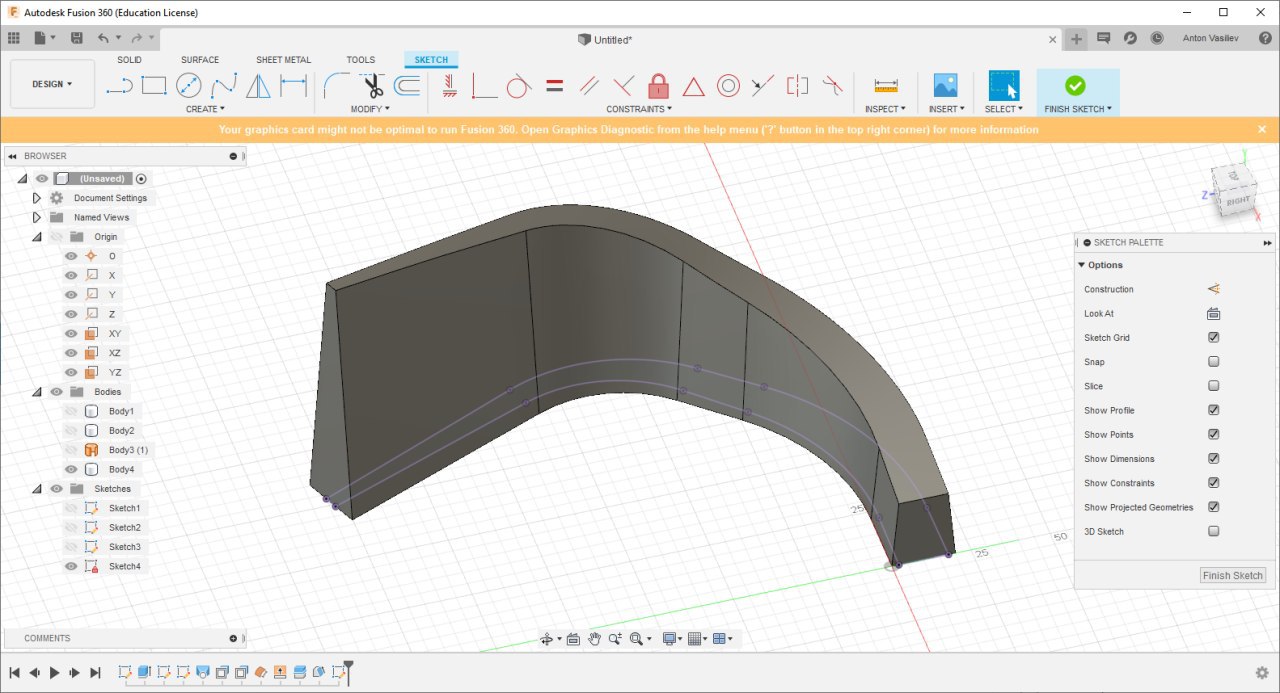1280x693 pixels.
Task: Open the DESIGN workspace dropdown
Action: (52, 84)
